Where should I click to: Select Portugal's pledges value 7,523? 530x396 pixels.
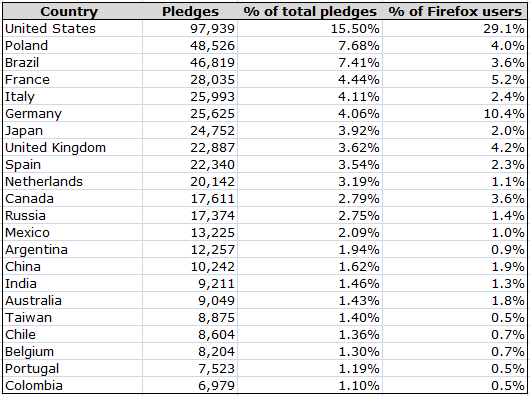190,368
